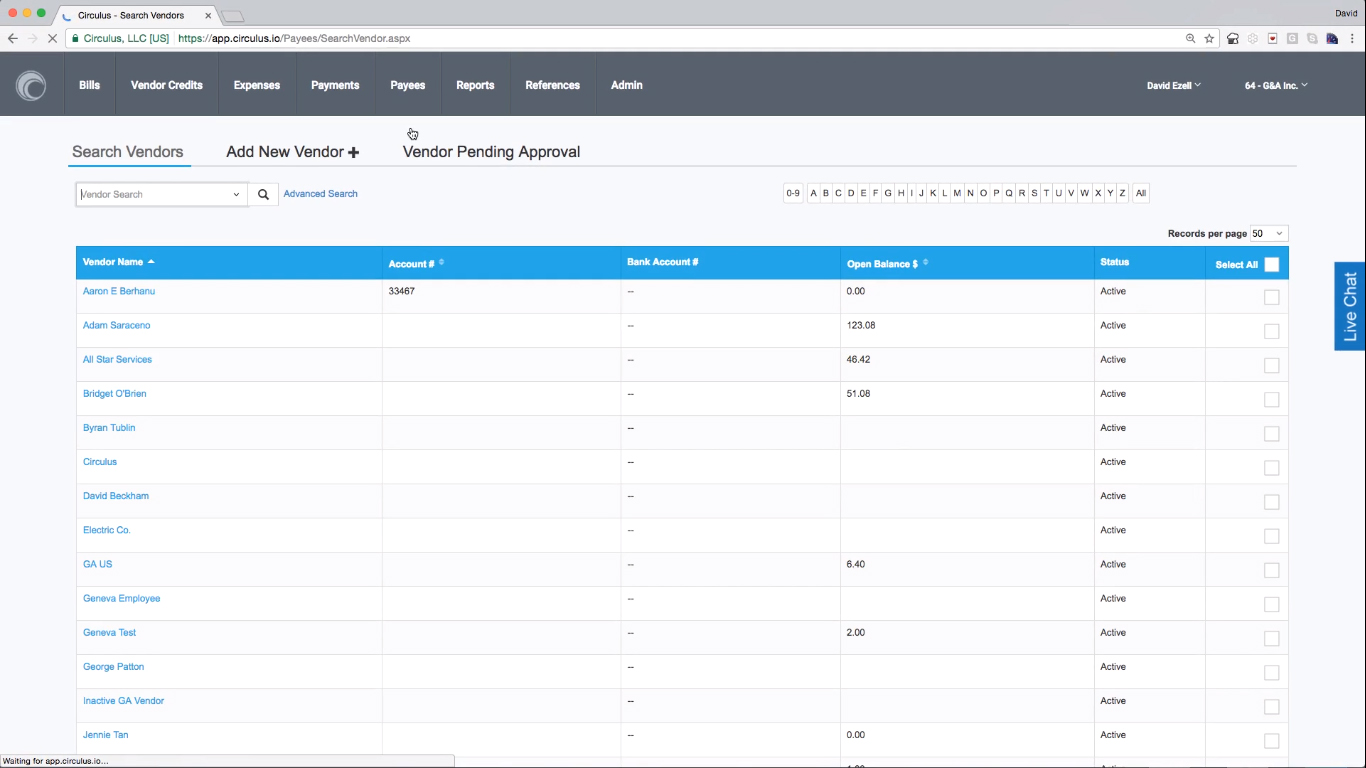Check the box for Geneva Test
The height and width of the screenshot is (768, 1366).
coord(1272,638)
